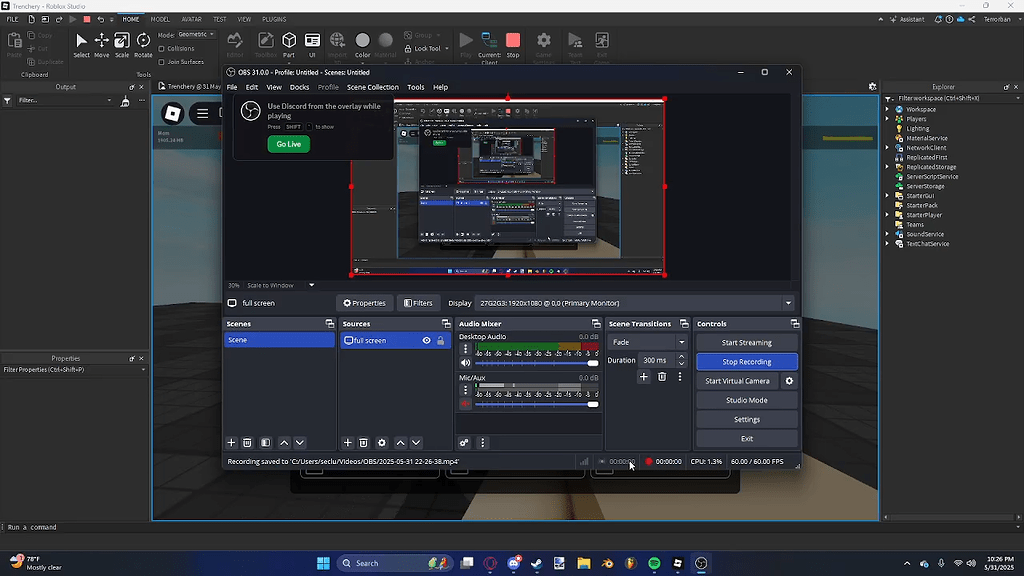Click the Output filter funnel icon
This screenshot has height=576, width=1024.
(7, 101)
